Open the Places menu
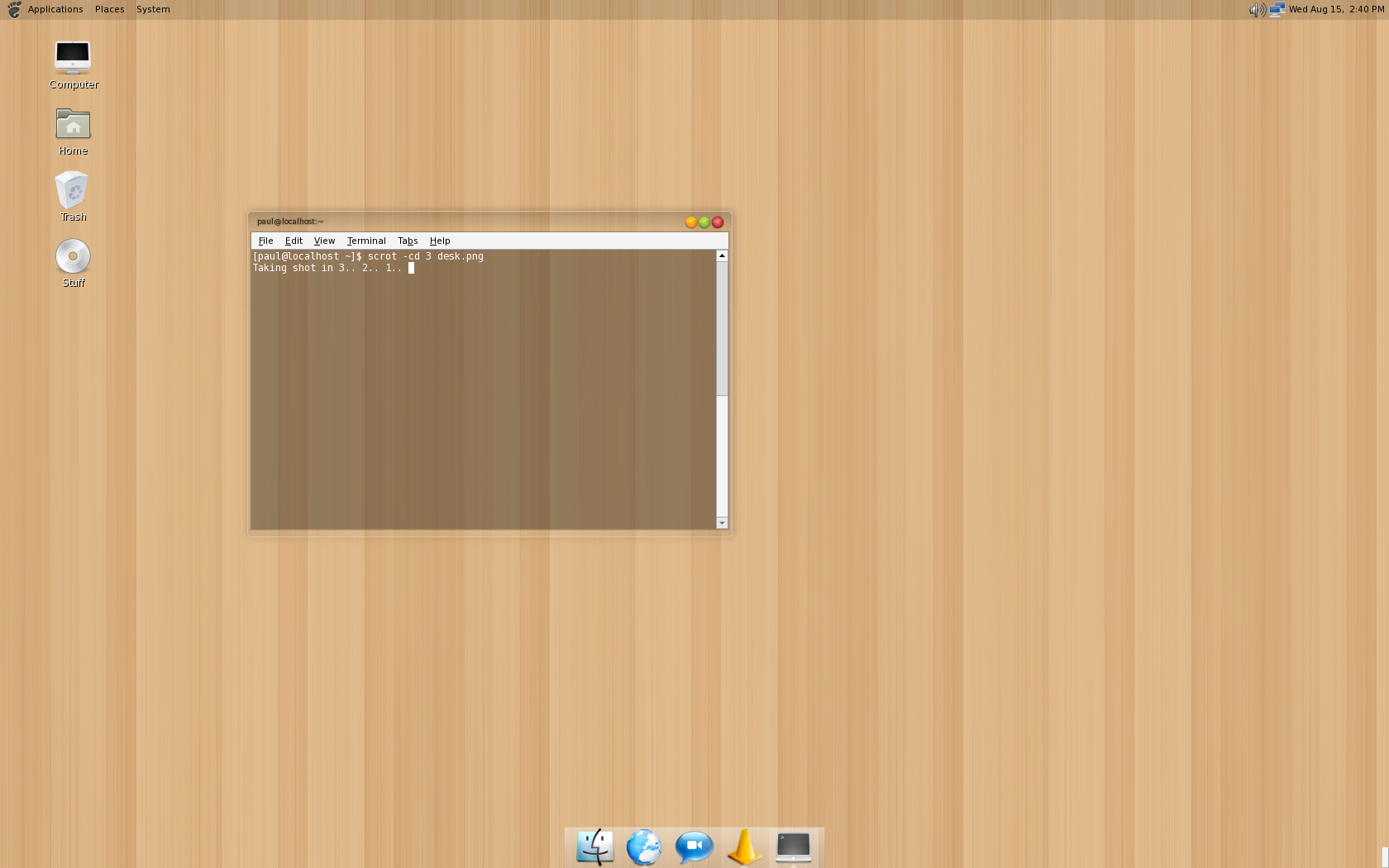 (109, 10)
